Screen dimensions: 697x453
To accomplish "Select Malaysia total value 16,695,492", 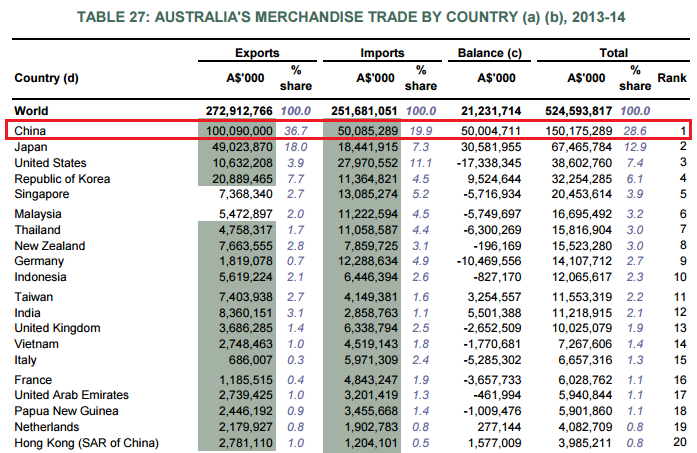I will (582, 214).
